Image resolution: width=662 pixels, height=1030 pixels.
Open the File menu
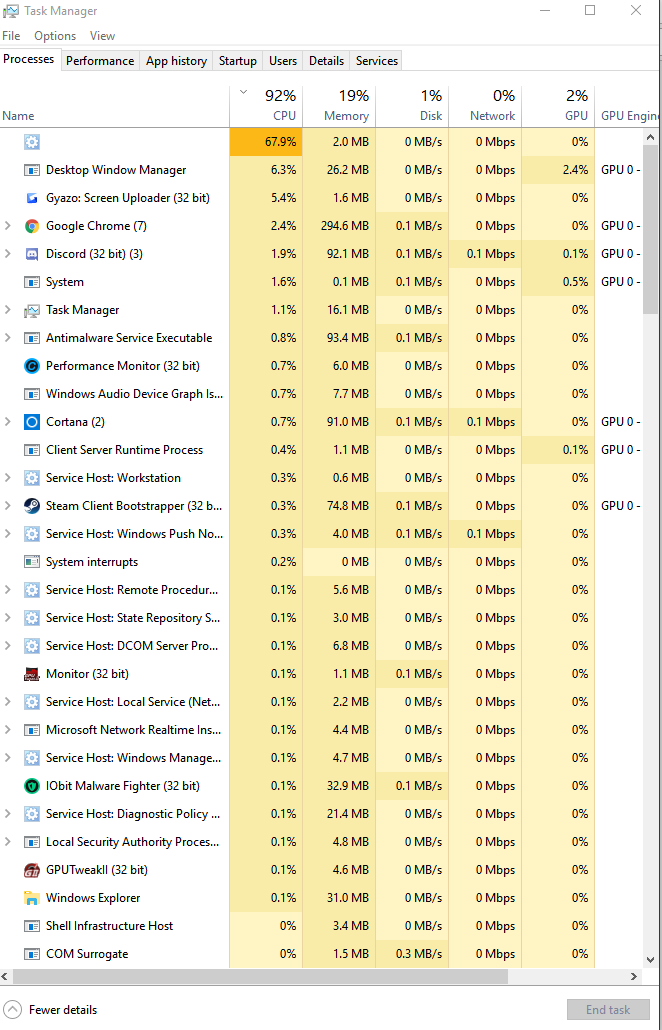(11, 36)
